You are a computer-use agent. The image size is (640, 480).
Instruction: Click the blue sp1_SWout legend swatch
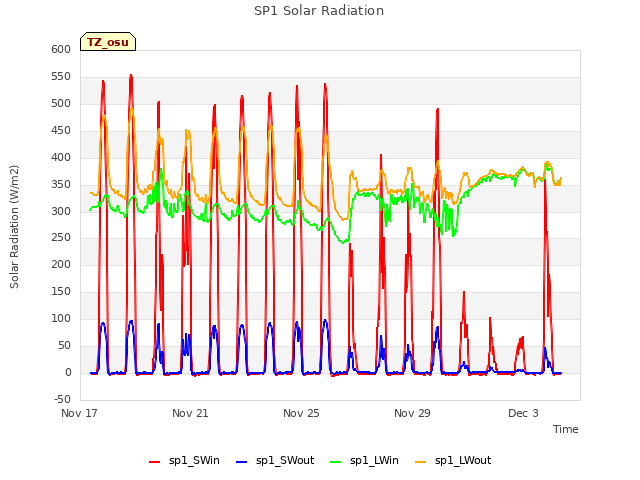pos(242,462)
